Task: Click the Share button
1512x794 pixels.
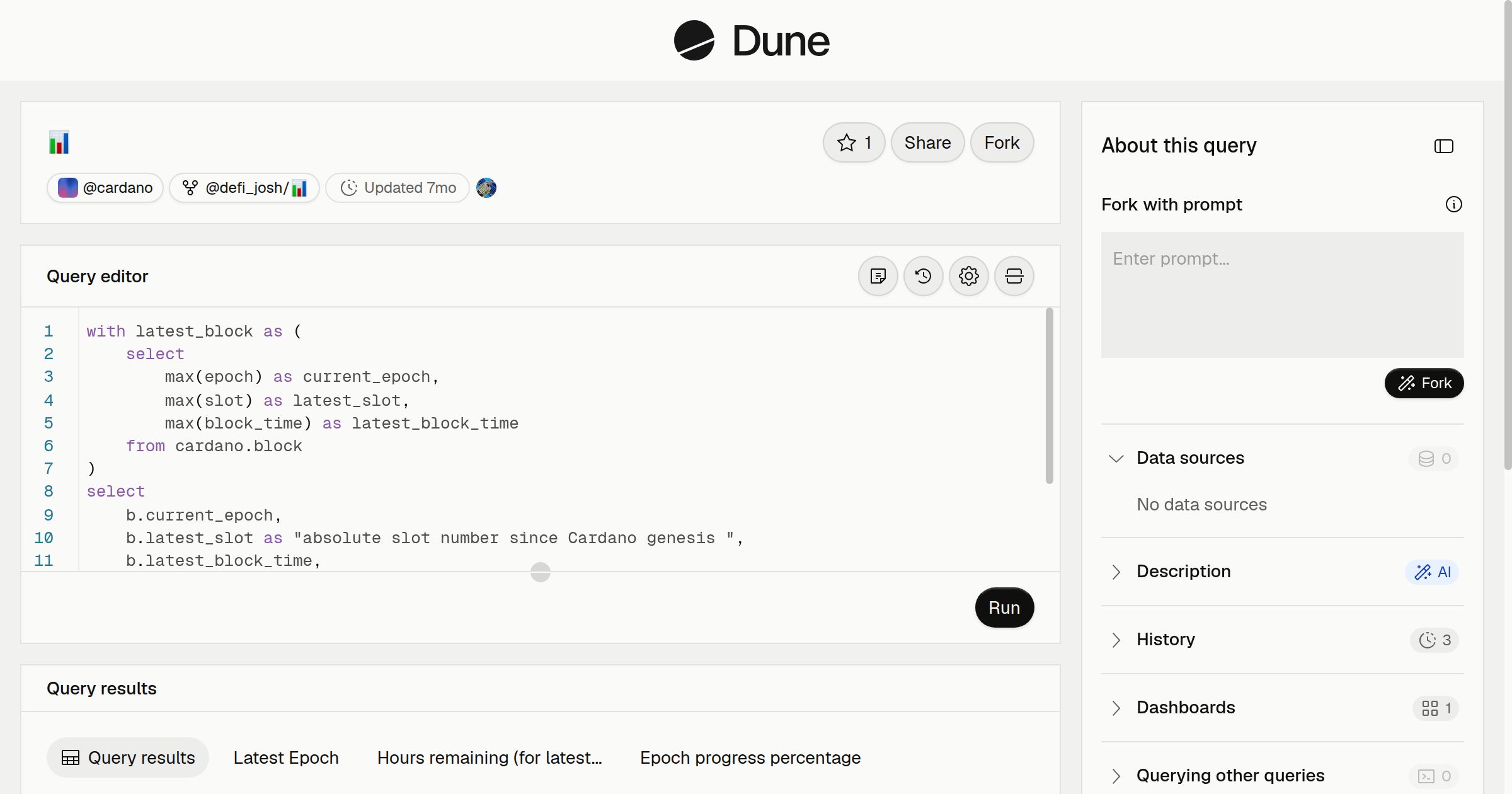Action: coord(927,142)
